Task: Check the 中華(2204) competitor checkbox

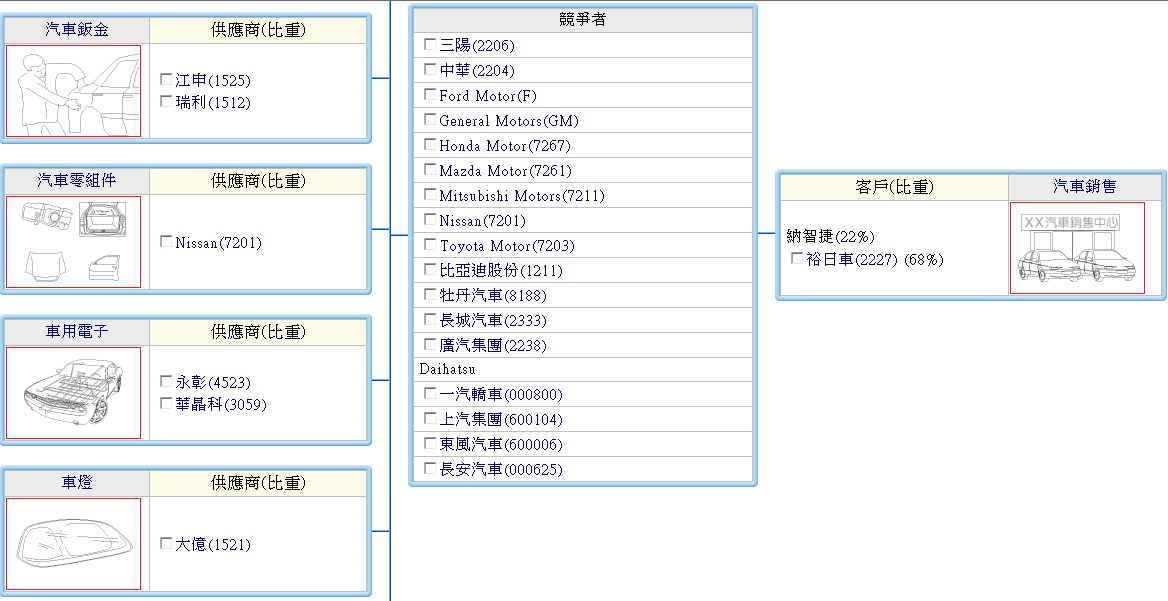Action: [x=430, y=69]
